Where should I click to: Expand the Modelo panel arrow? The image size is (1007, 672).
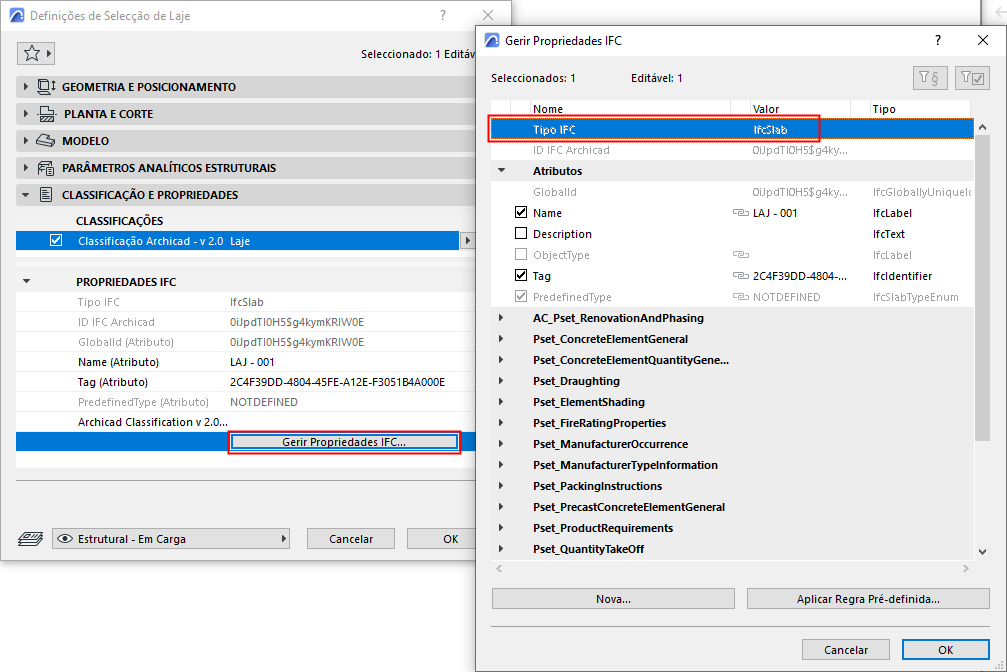26,140
